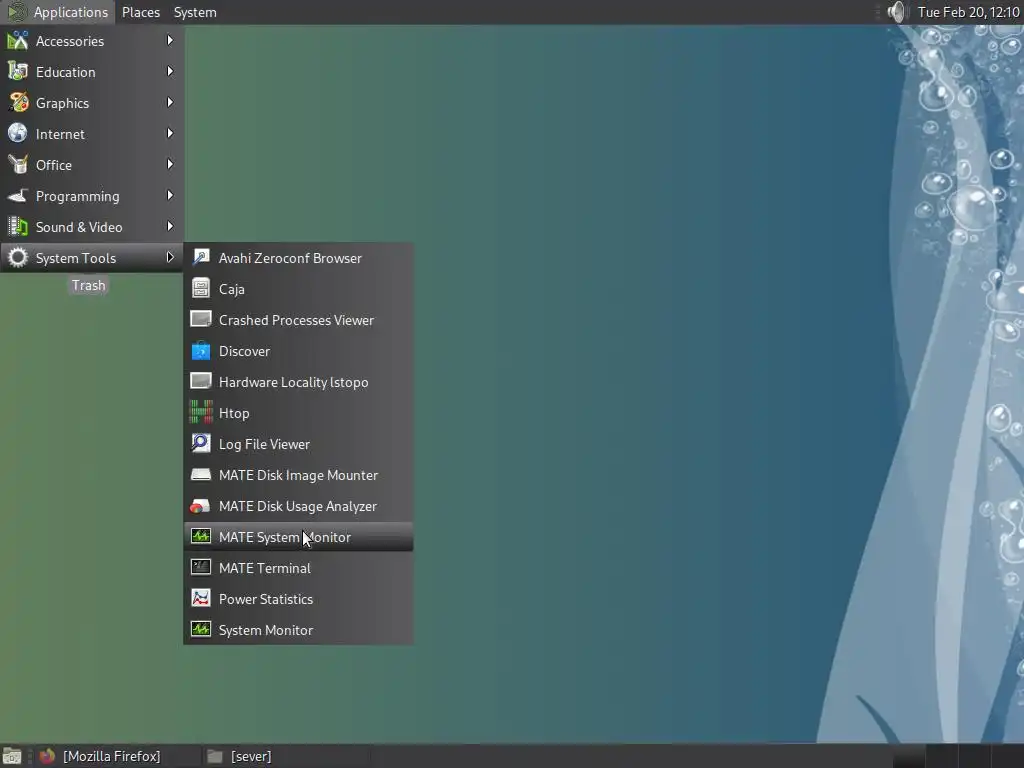Choose the Crashed Processes Viewer label
Image resolution: width=1024 pixels, height=768 pixels.
(296, 320)
